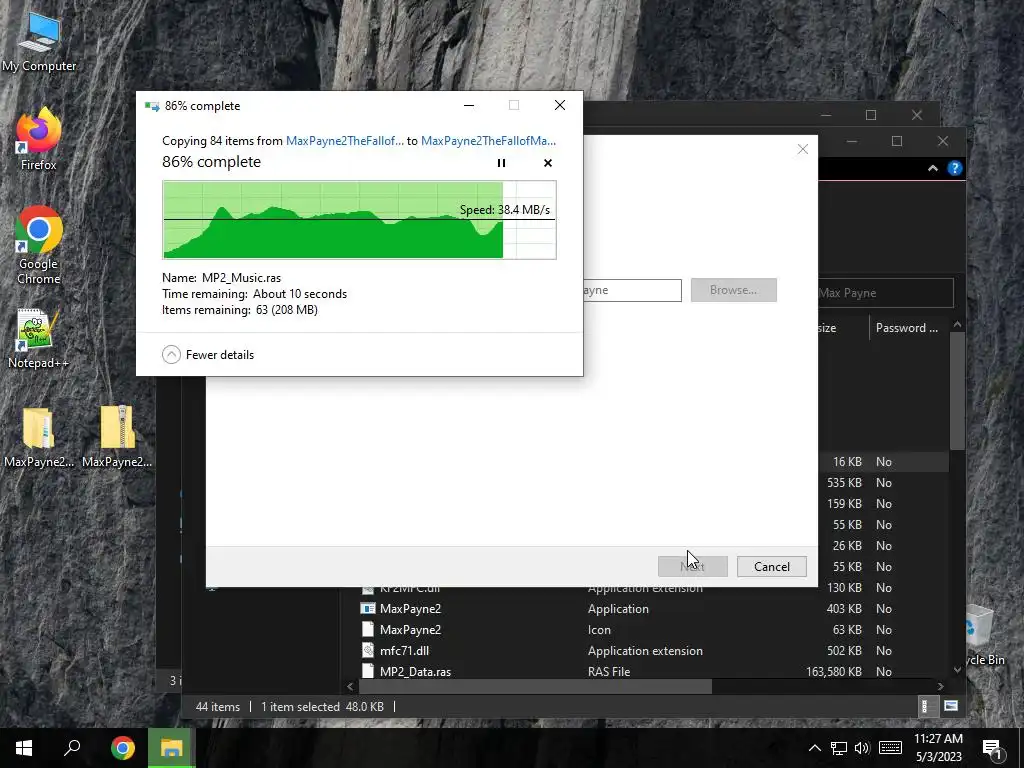Show hidden tray icons chevron
The height and width of the screenshot is (768, 1024).
pyautogui.click(x=814, y=748)
